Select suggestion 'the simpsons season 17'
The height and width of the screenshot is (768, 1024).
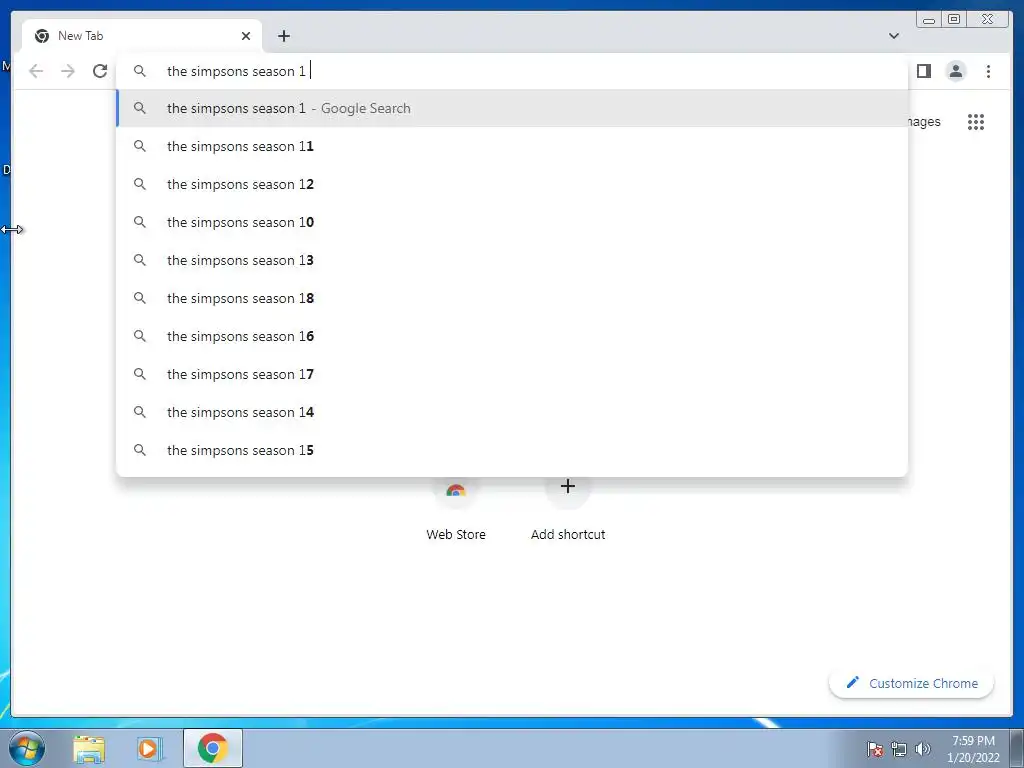[x=512, y=374]
